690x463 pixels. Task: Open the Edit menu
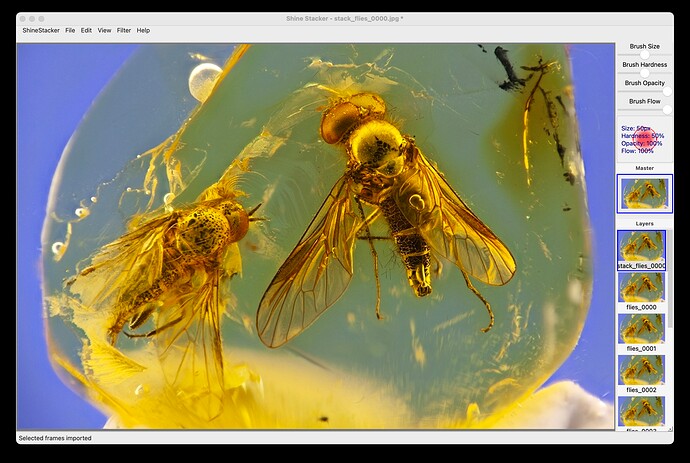pyautogui.click(x=86, y=31)
